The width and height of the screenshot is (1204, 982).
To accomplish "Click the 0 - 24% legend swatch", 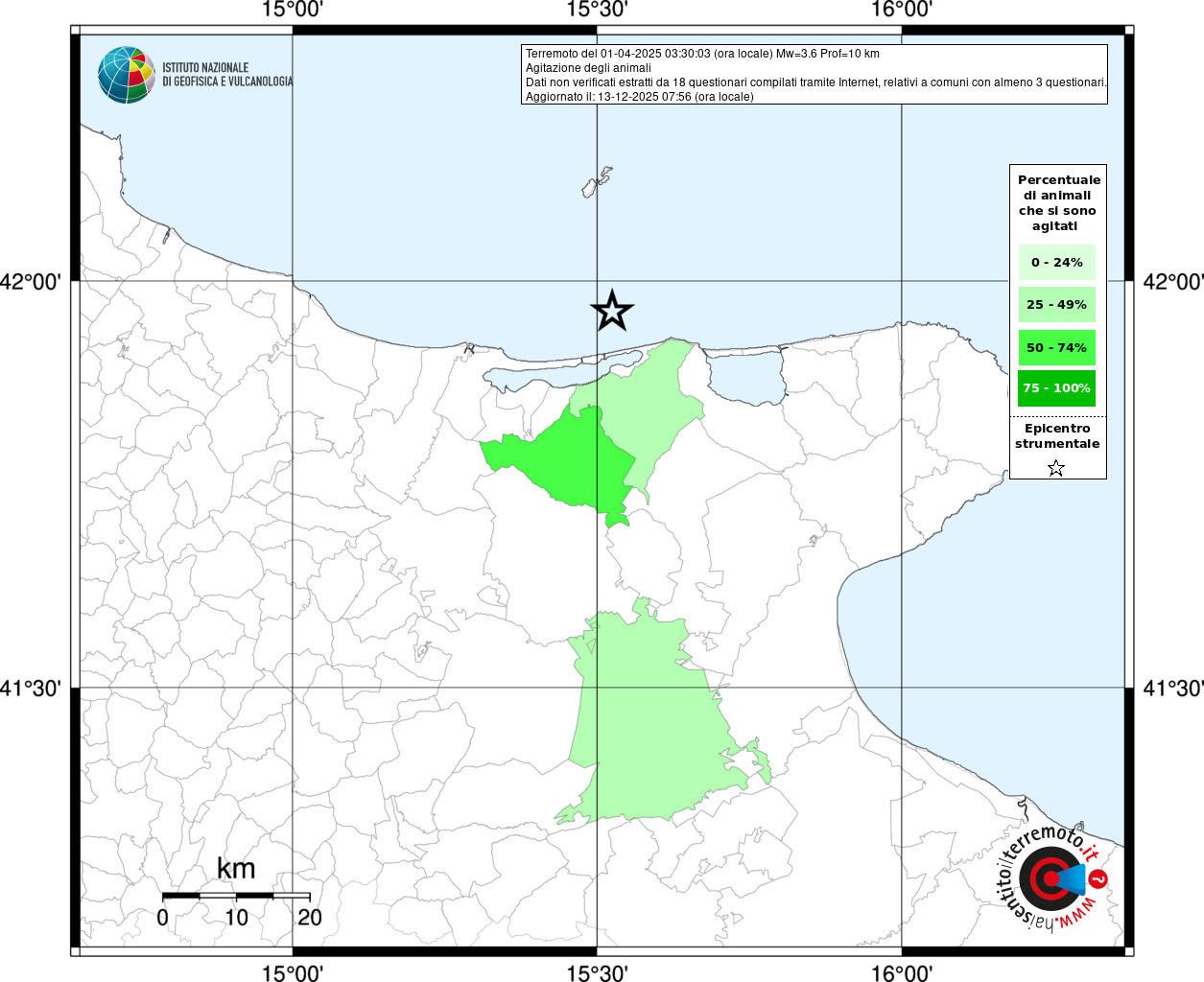I will 1056,263.
